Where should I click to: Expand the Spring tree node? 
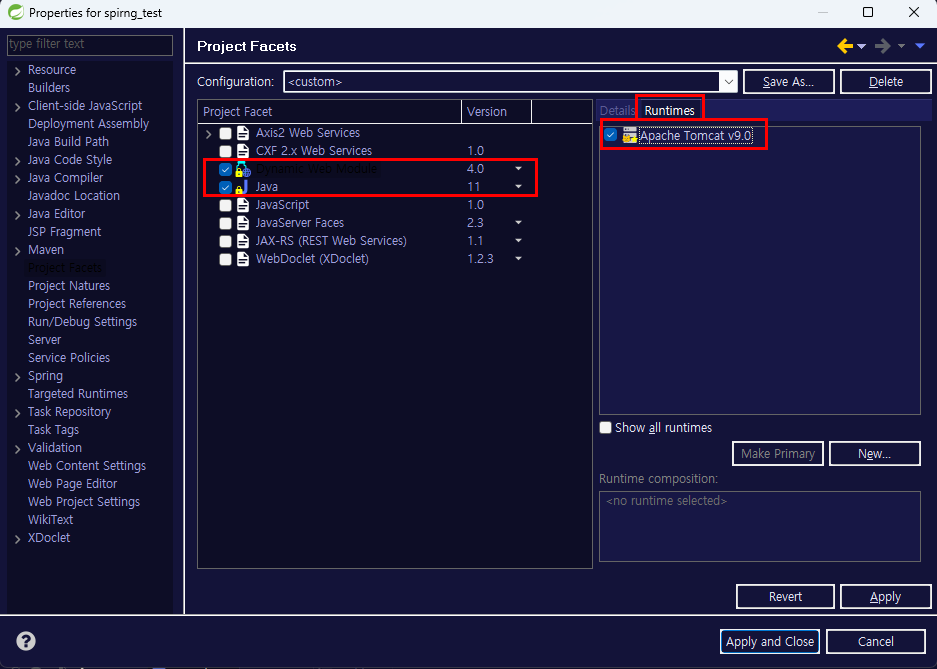point(17,377)
